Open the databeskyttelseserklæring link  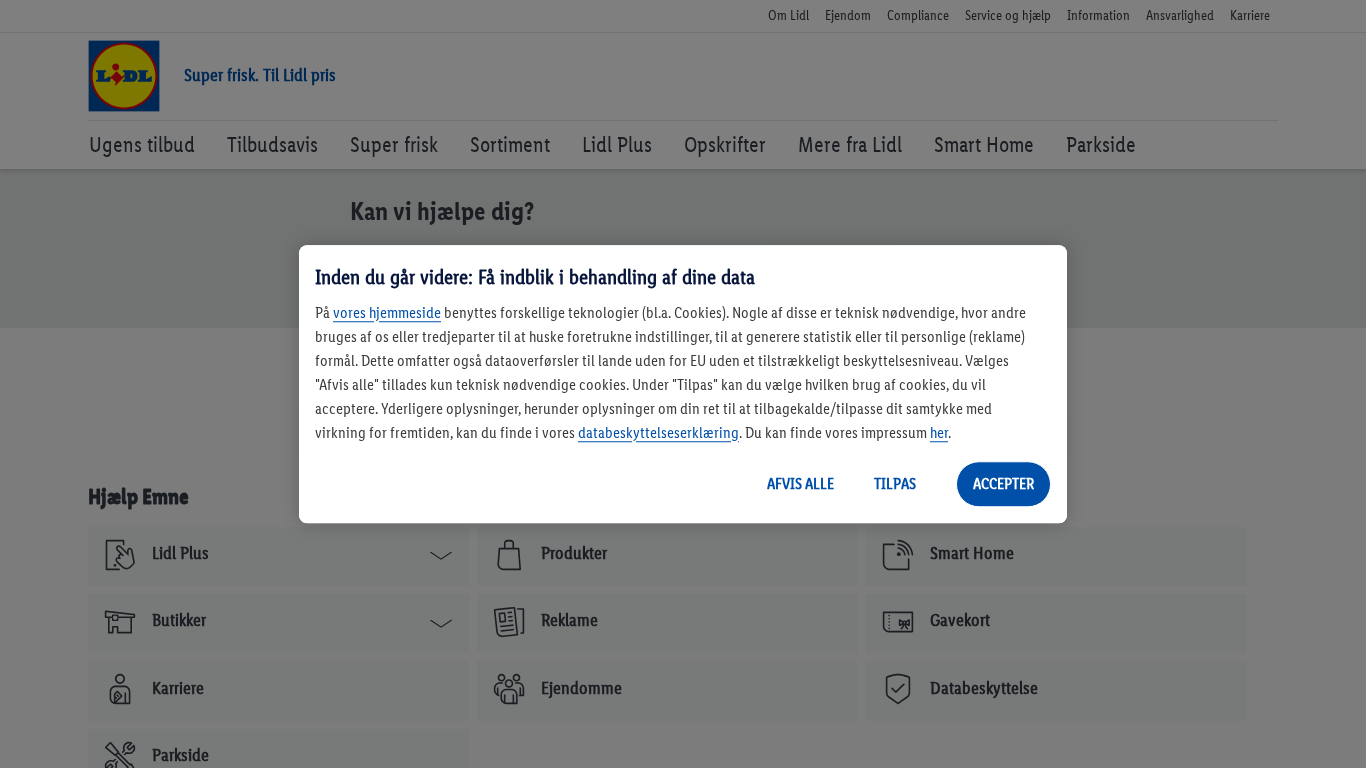click(658, 433)
